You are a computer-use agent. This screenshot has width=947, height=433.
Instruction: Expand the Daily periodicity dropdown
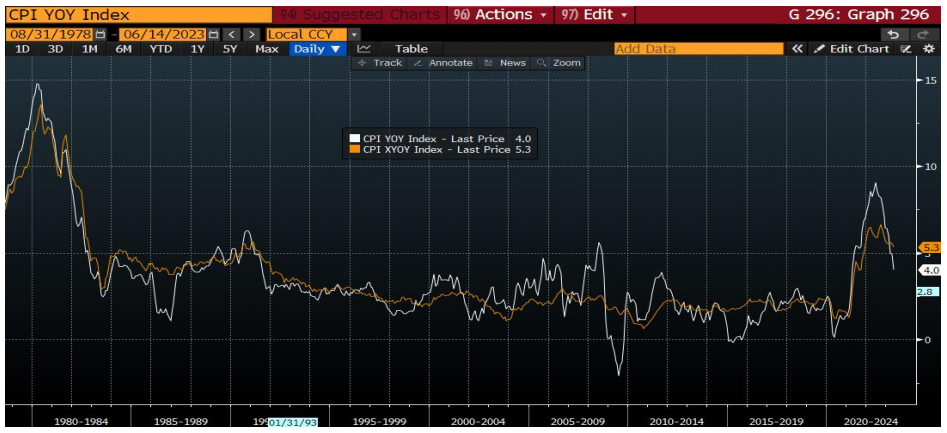[x=317, y=48]
